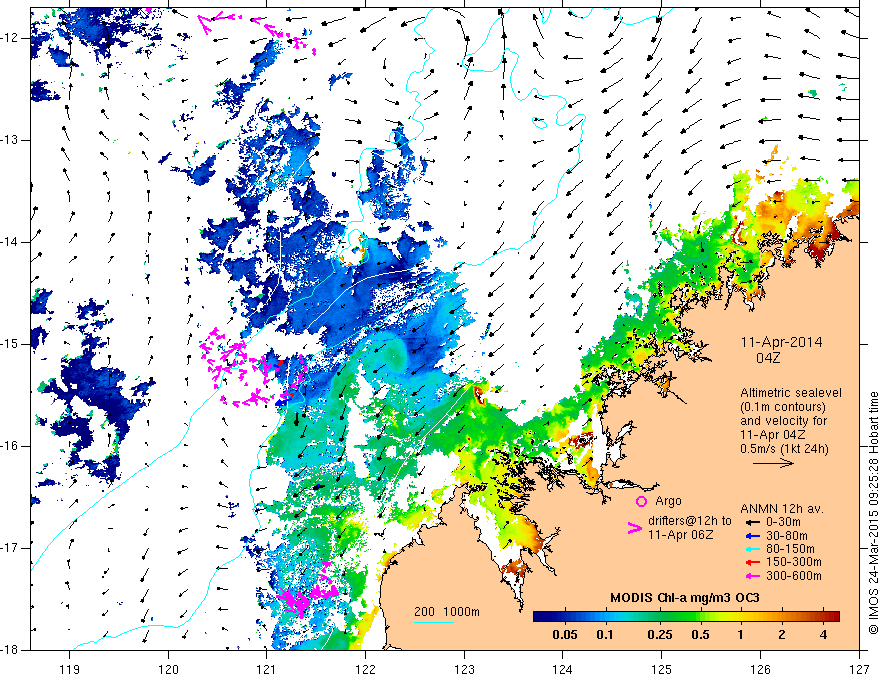Click latitude axis label '-12'
880x680 pixels.
coord(10,38)
